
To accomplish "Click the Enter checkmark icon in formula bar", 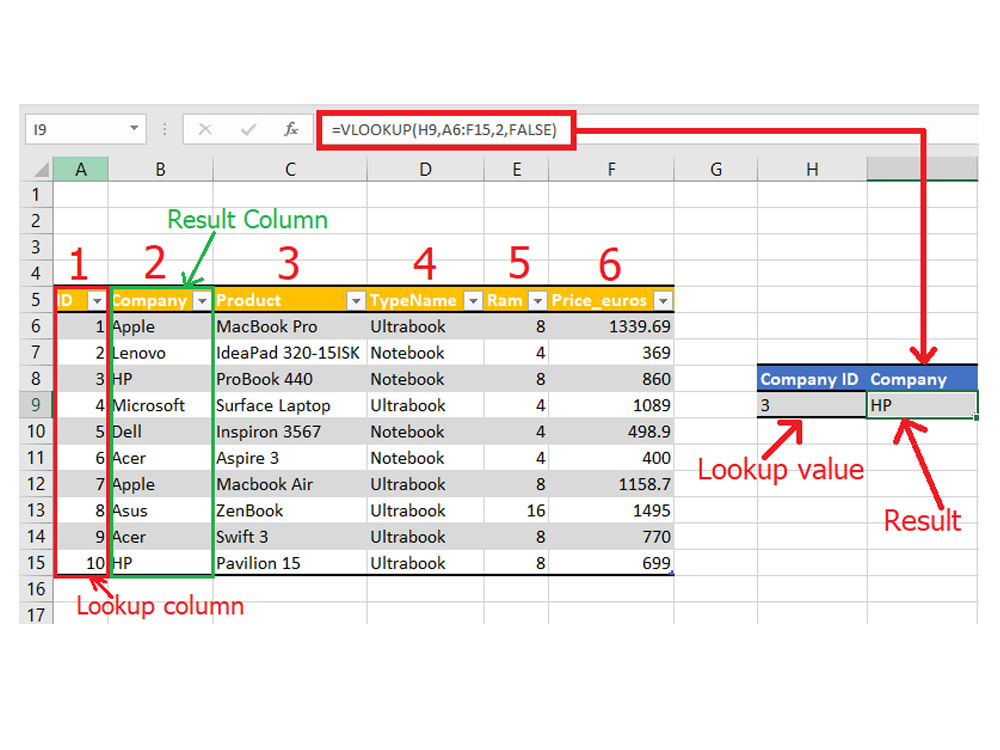I will point(250,129).
